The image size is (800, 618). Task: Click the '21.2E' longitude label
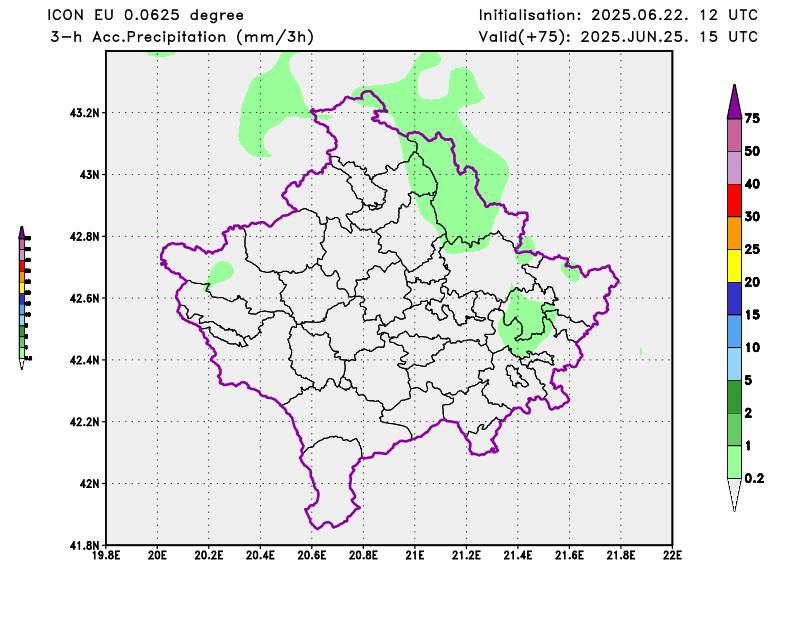466,555
